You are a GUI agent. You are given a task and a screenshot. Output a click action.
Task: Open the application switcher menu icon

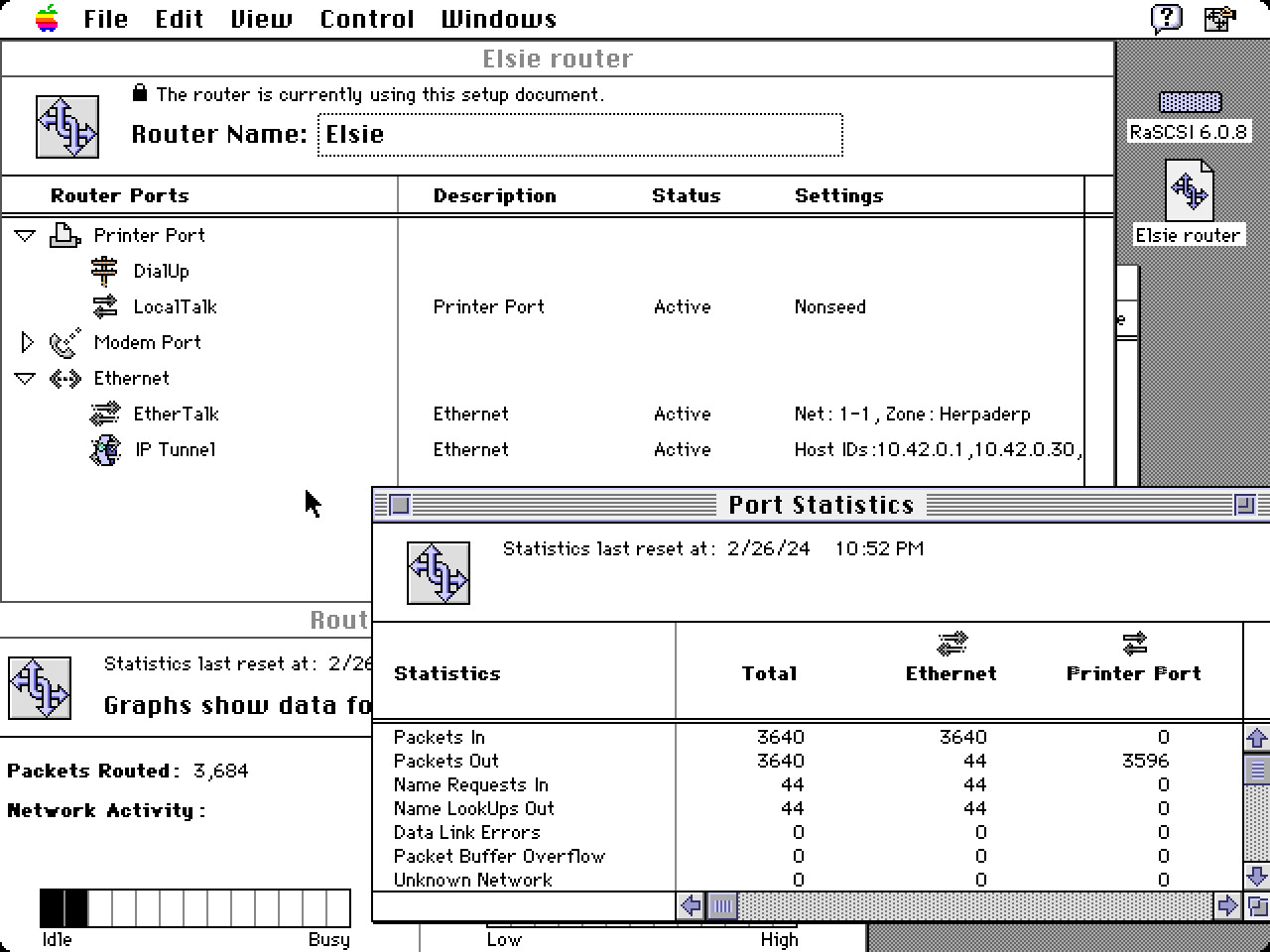pyautogui.click(x=1220, y=19)
